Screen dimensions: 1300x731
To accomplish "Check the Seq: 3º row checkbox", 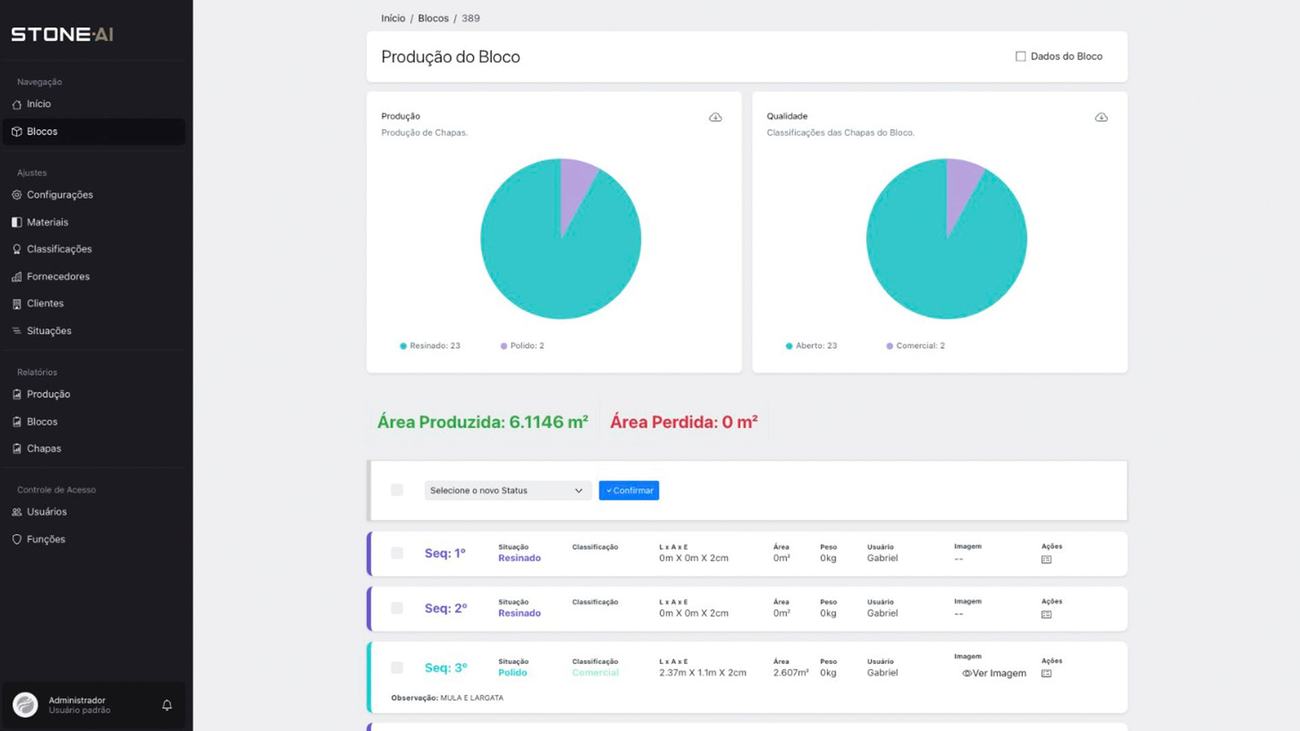I will [x=397, y=667].
